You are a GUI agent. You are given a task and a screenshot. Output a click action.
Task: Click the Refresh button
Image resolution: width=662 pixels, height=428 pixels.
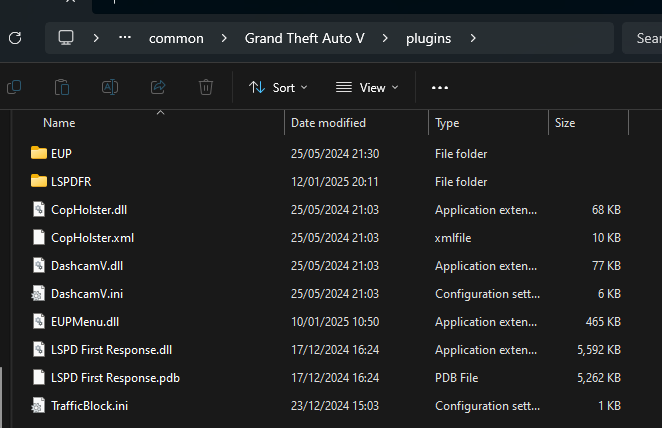pos(14,38)
